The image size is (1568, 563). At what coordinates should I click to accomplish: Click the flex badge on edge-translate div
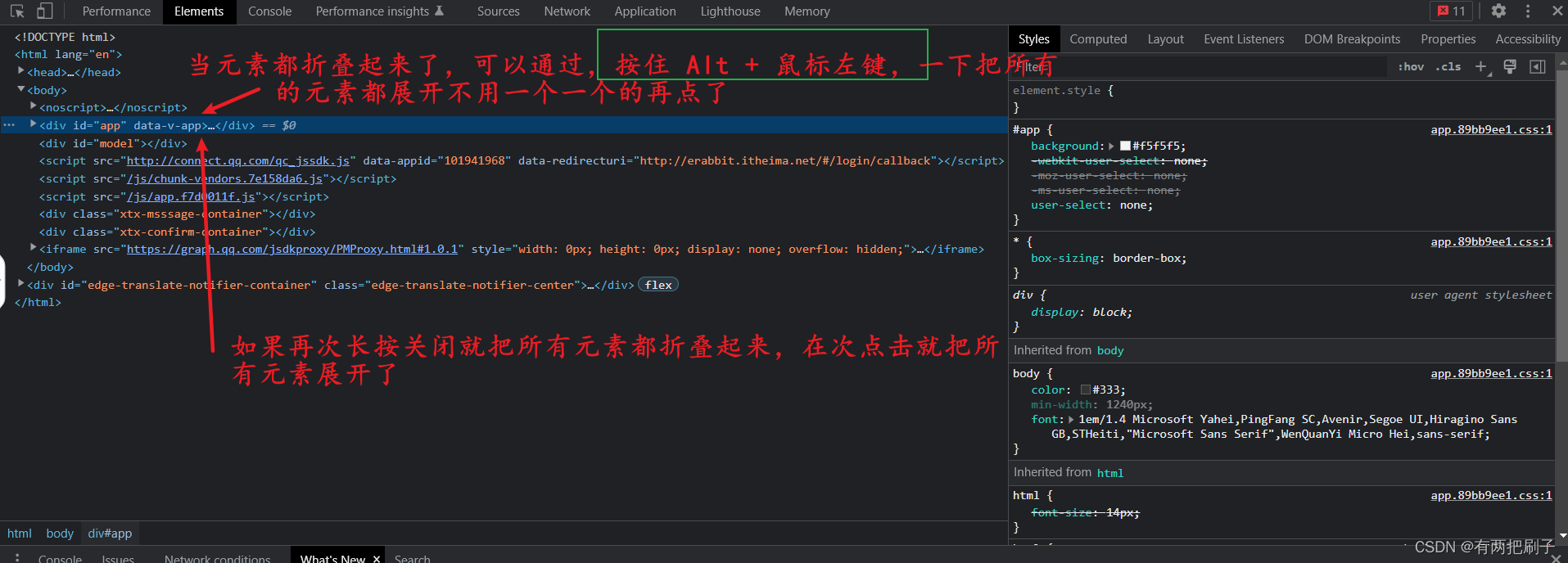[x=658, y=285]
